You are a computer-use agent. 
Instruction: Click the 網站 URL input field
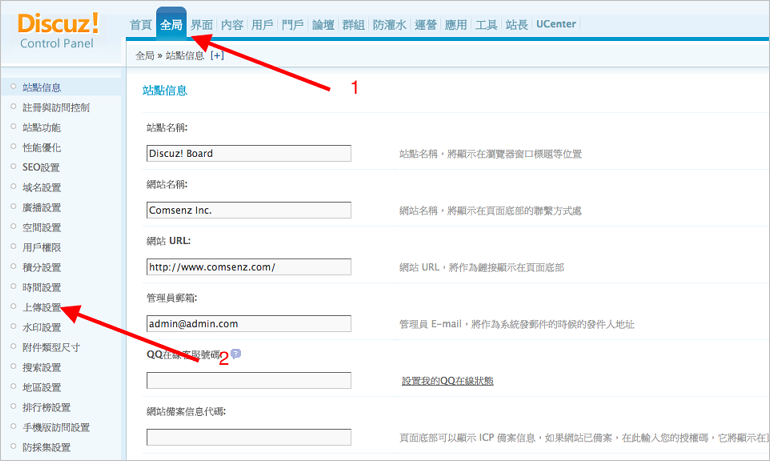249,267
